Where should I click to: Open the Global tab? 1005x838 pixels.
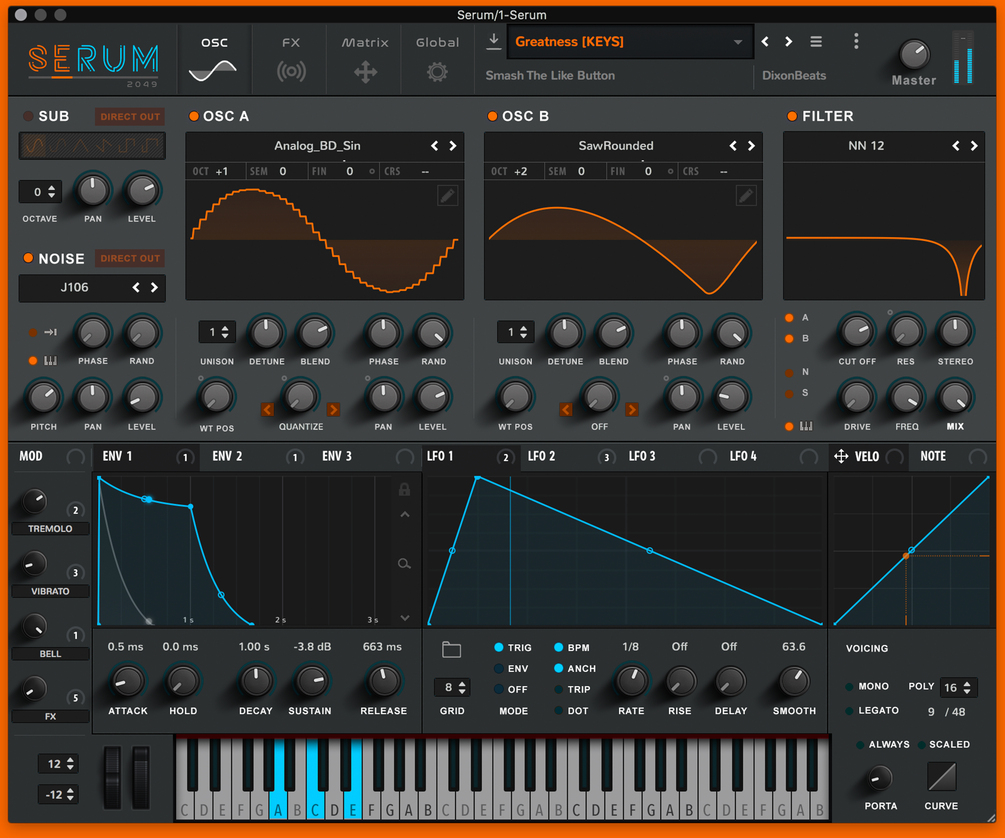[x=438, y=59]
